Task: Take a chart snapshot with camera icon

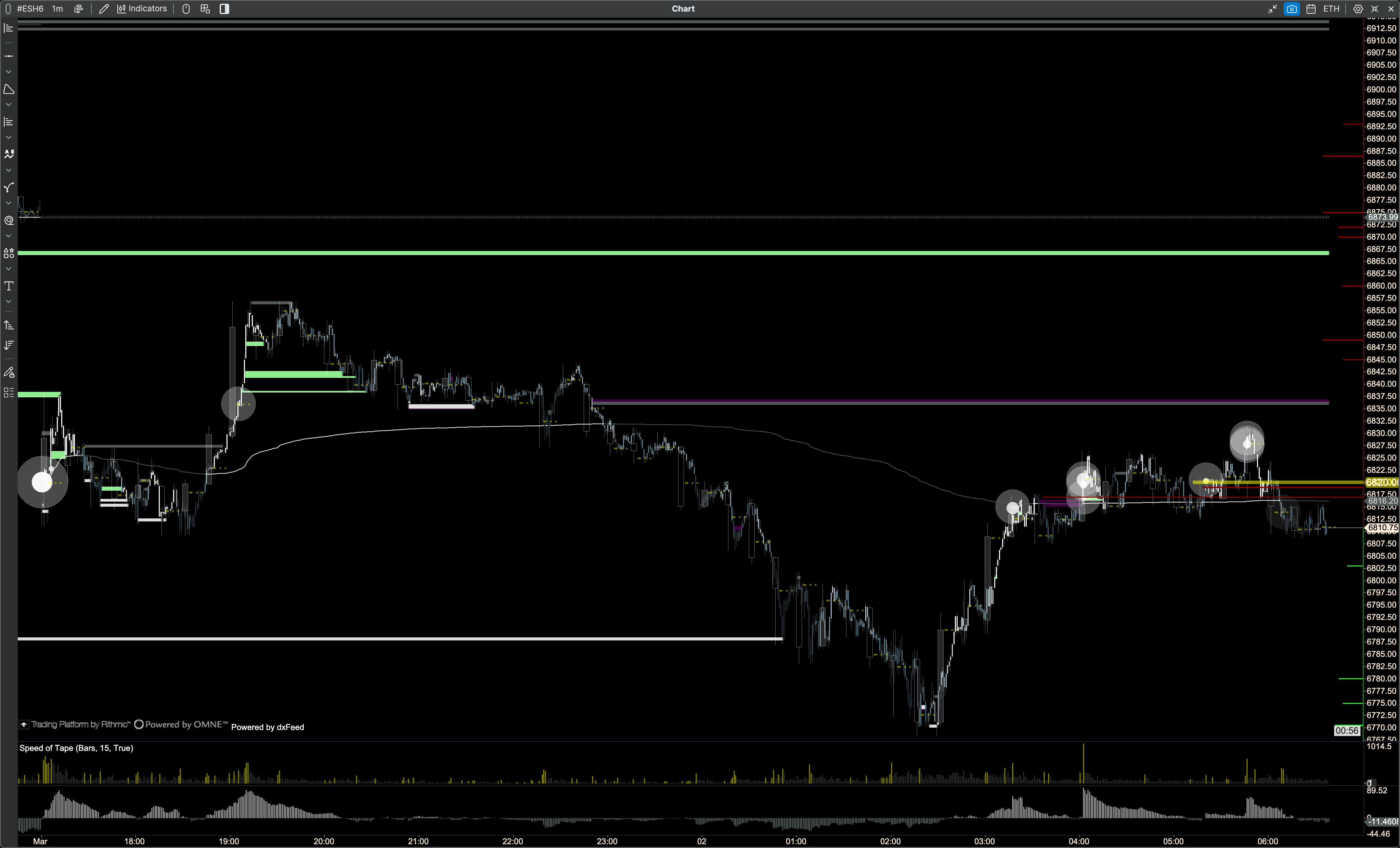Action: click(x=1292, y=9)
